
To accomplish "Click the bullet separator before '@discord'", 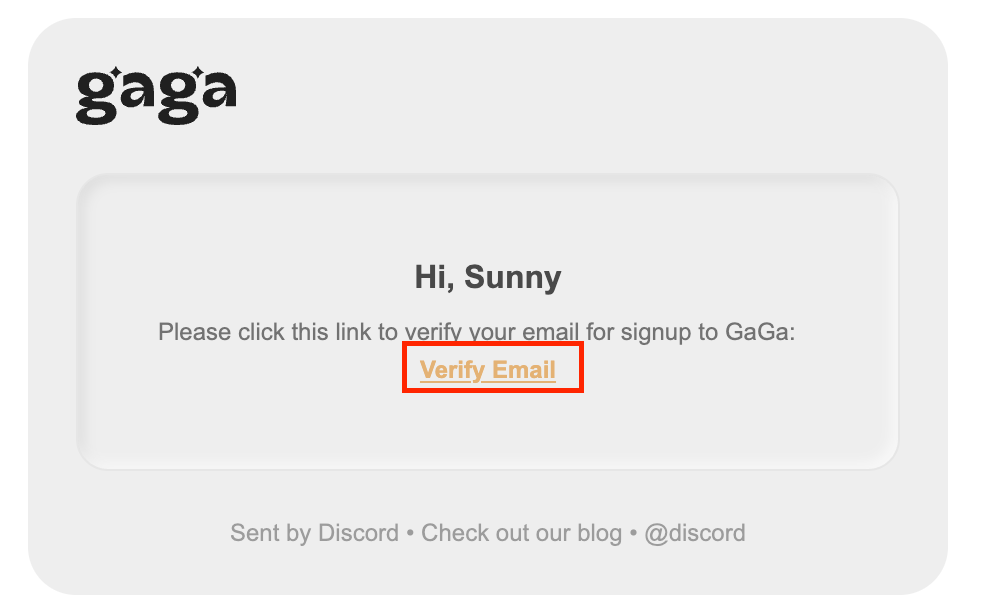I will [x=633, y=533].
